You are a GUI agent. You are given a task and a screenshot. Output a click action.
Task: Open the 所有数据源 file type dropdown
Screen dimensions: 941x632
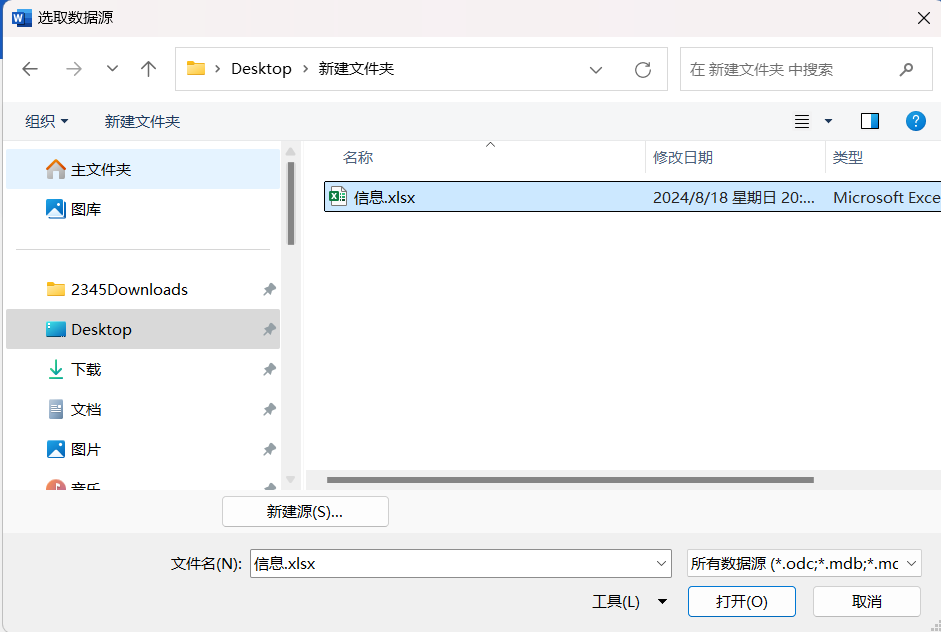click(x=804, y=564)
